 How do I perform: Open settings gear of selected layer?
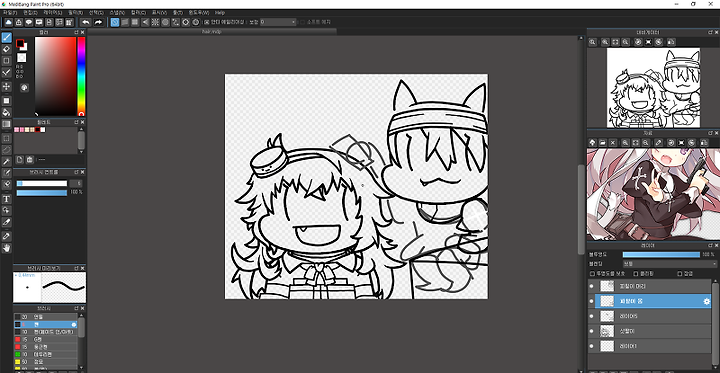tap(707, 301)
